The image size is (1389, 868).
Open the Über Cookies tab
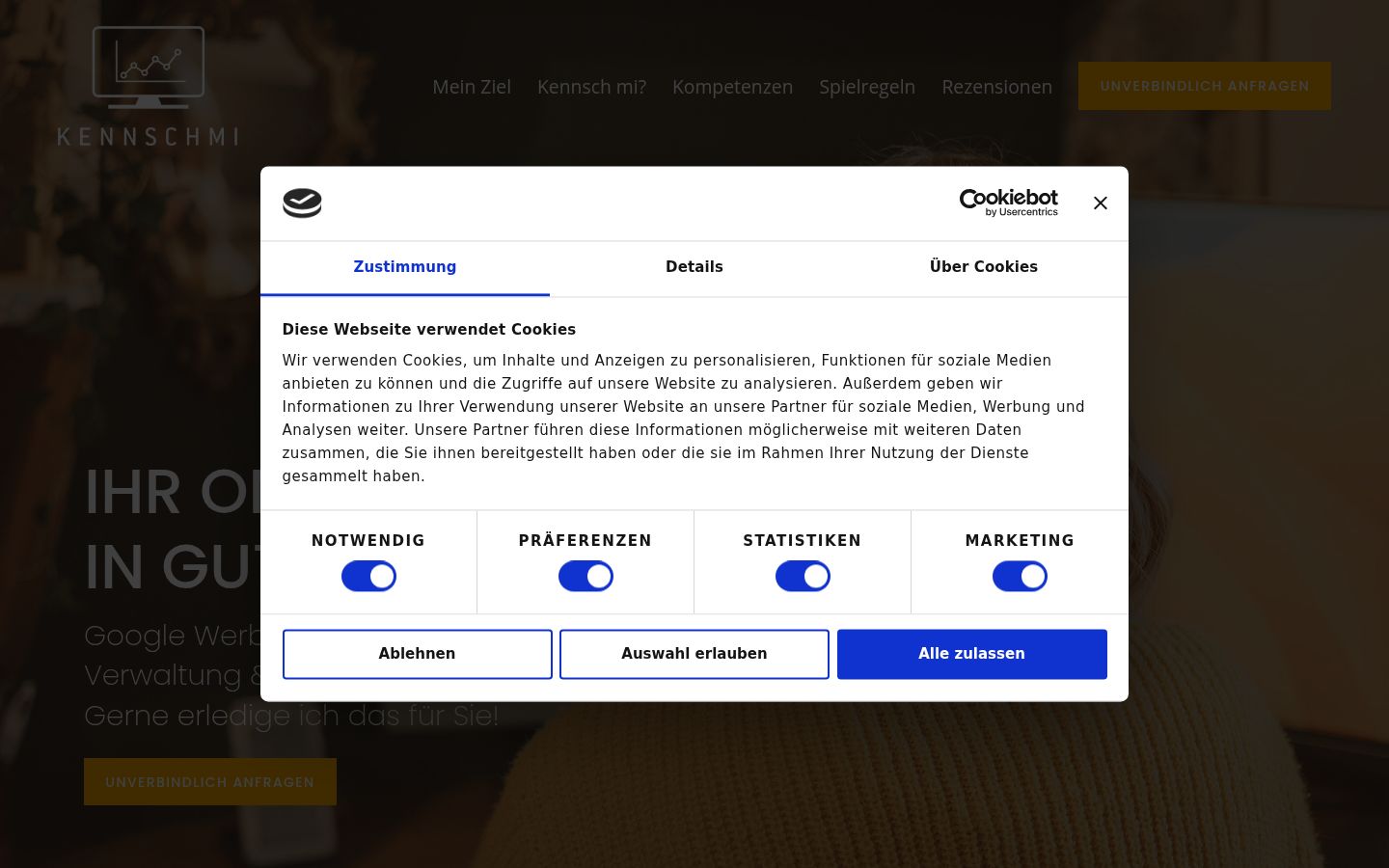click(x=984, y=267)
